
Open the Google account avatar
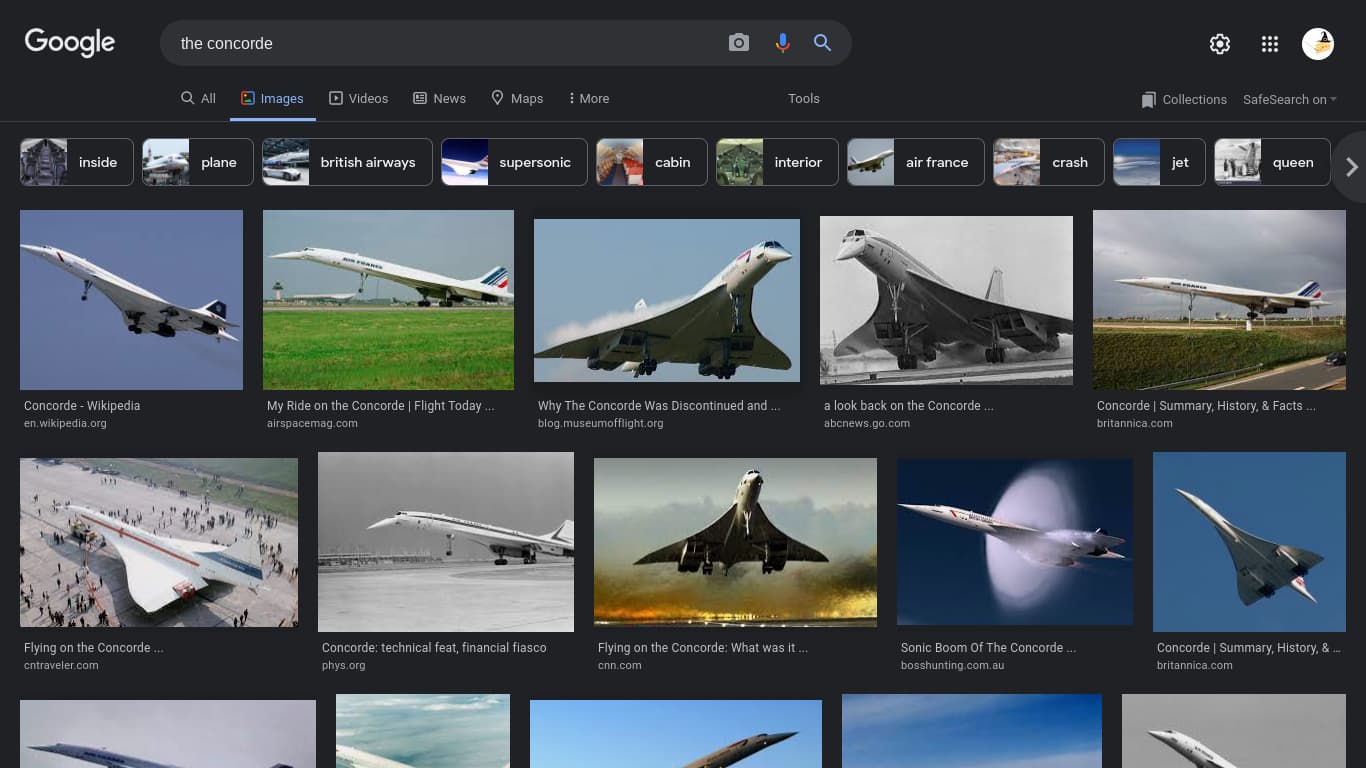pyautogui.click(x=1318, y=44)
